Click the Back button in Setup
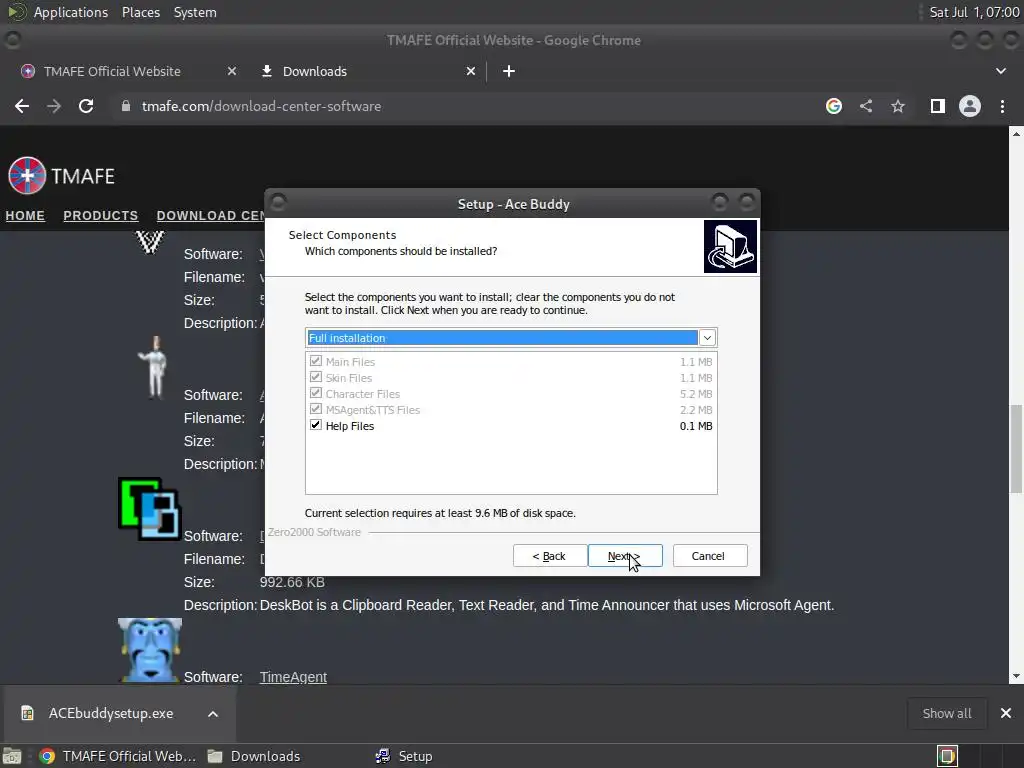Viewport: 1024px width, 768px height. [x=549, y=556]
